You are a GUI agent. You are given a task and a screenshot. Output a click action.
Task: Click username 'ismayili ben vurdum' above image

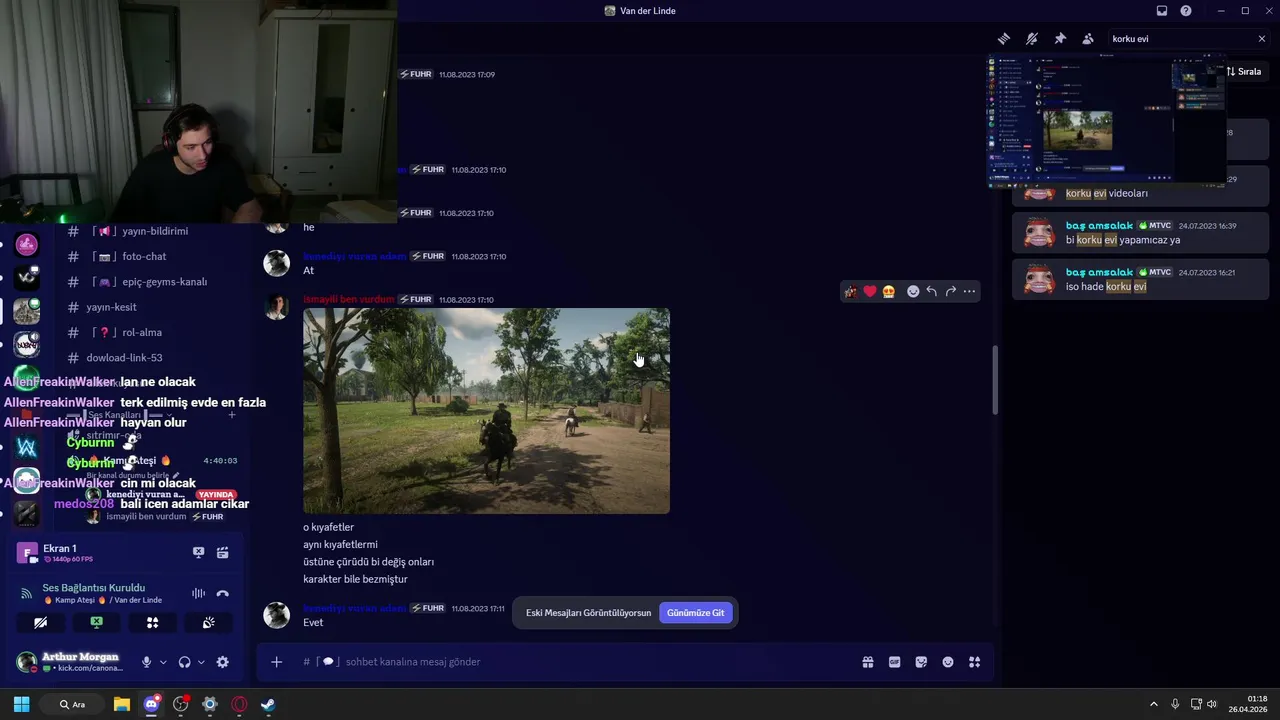(x=349, y=300)
